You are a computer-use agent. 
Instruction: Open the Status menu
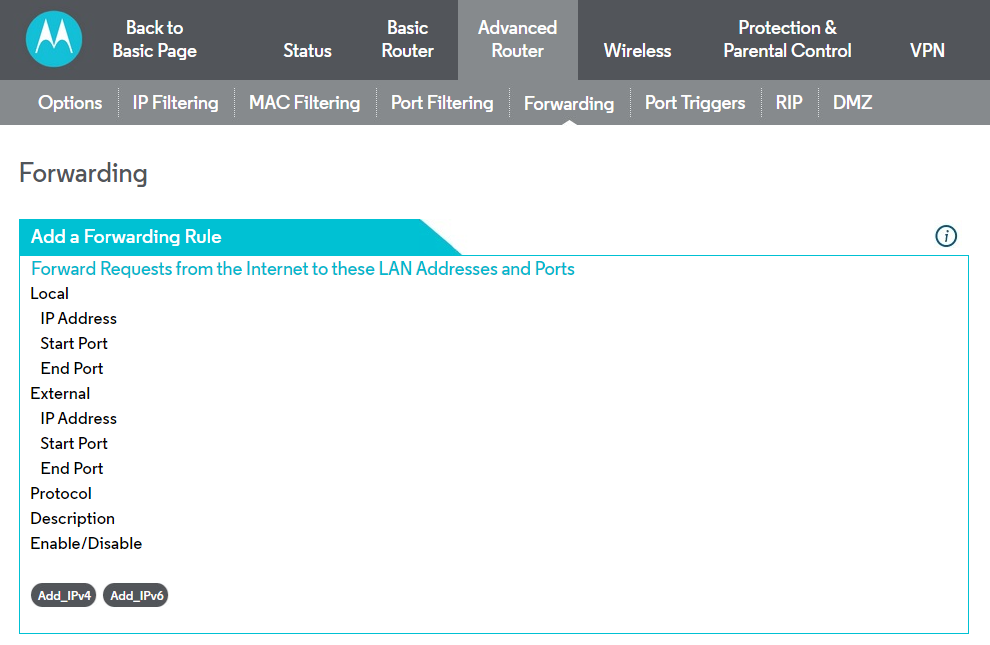pyautogui.click(x=307, y=51)
